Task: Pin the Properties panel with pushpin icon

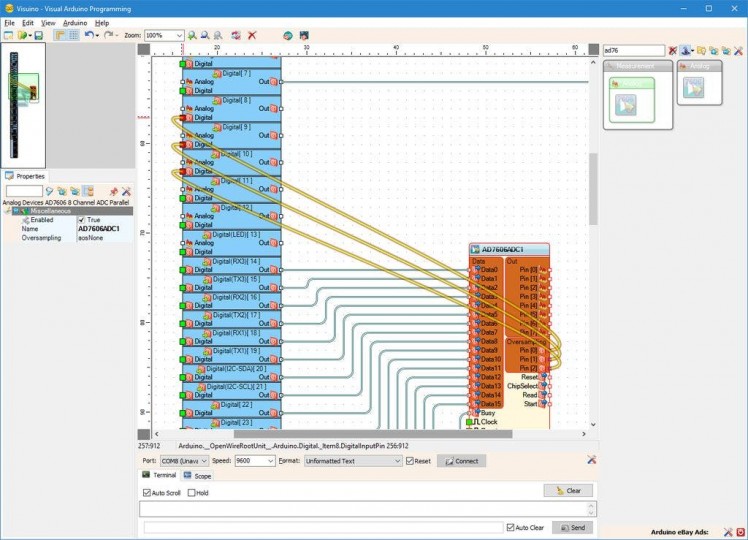Action: pyautogui.click(x=113, y=190)
